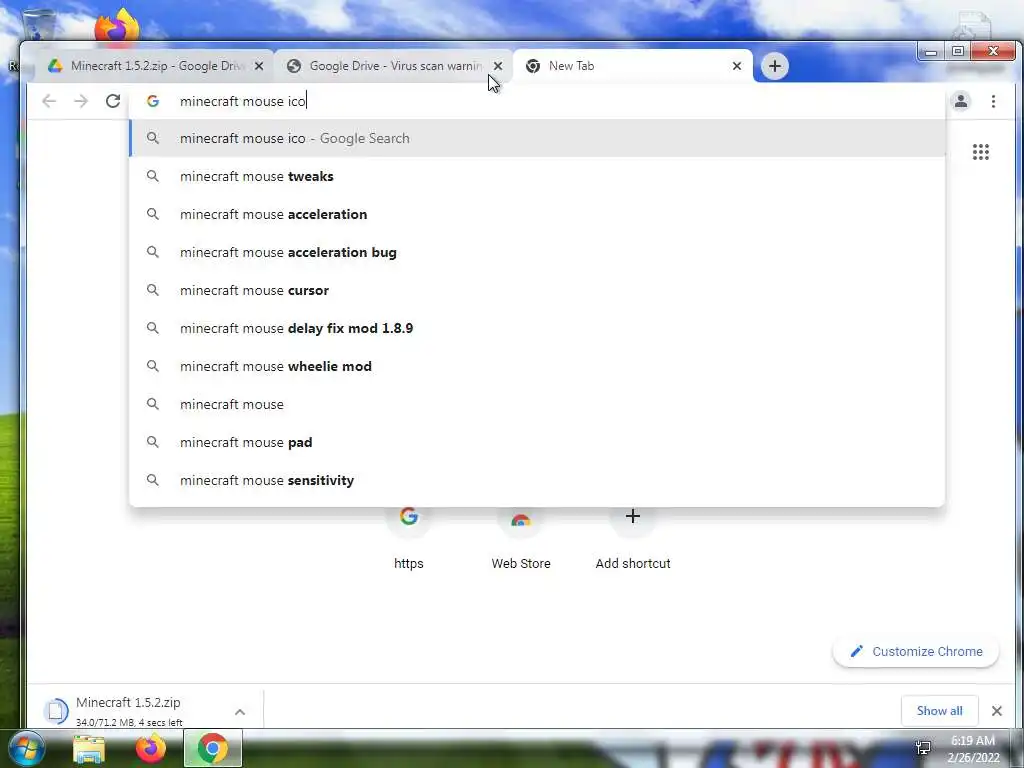The width and height of the screenshot is (1024, 768).
Task: Switch to Google Drive Virus scan warning tab
Action: click(x=394, y=66)
